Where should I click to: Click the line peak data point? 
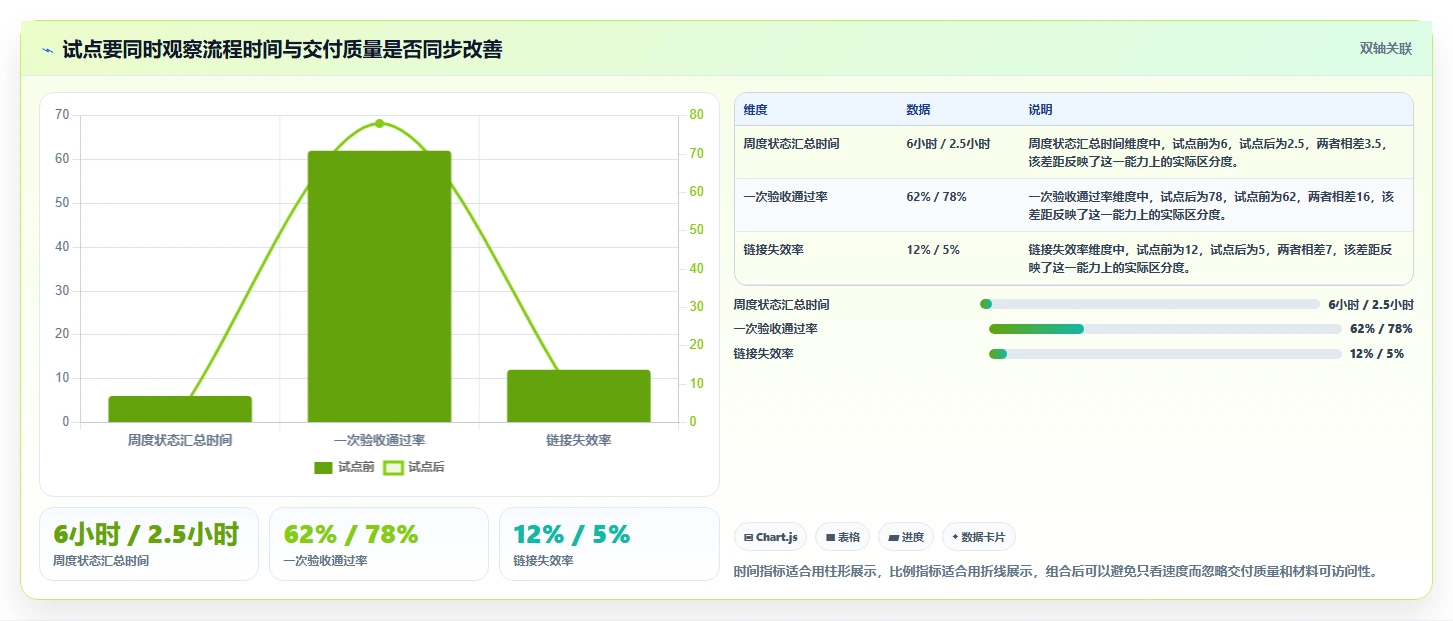pyautogui.click(x=379, y=123)
